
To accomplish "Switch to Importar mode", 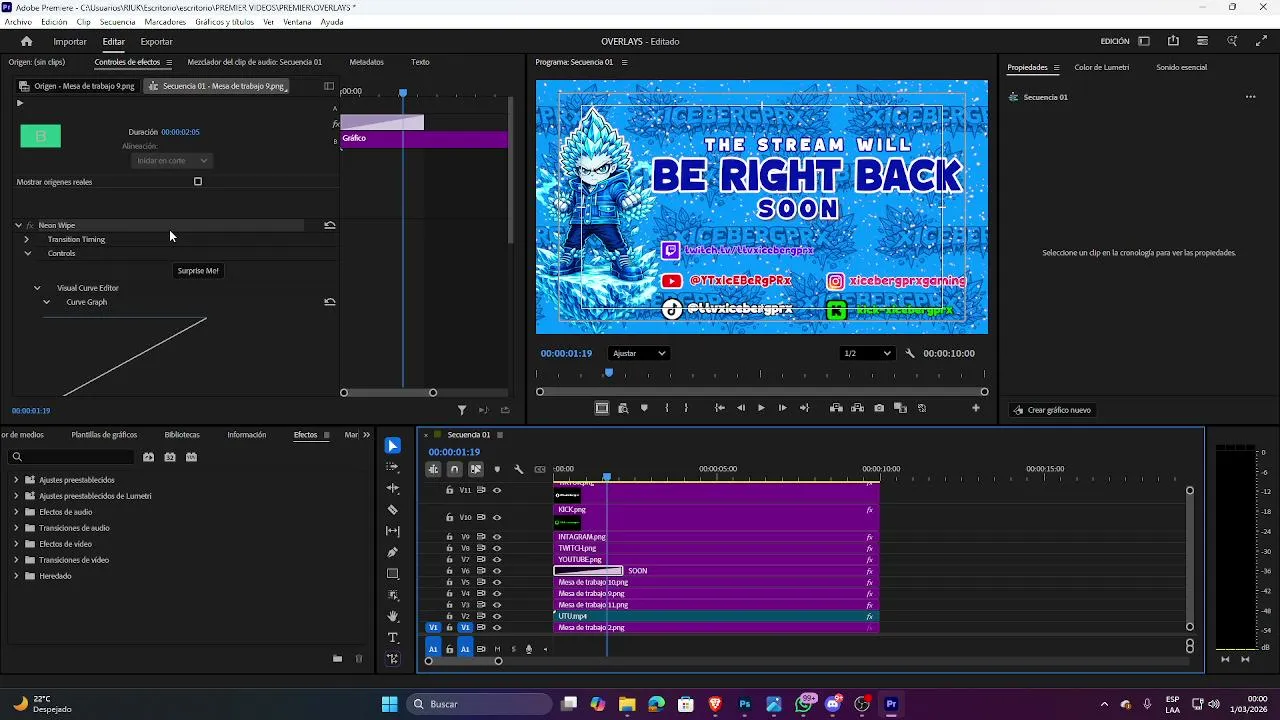I will 70,41.
